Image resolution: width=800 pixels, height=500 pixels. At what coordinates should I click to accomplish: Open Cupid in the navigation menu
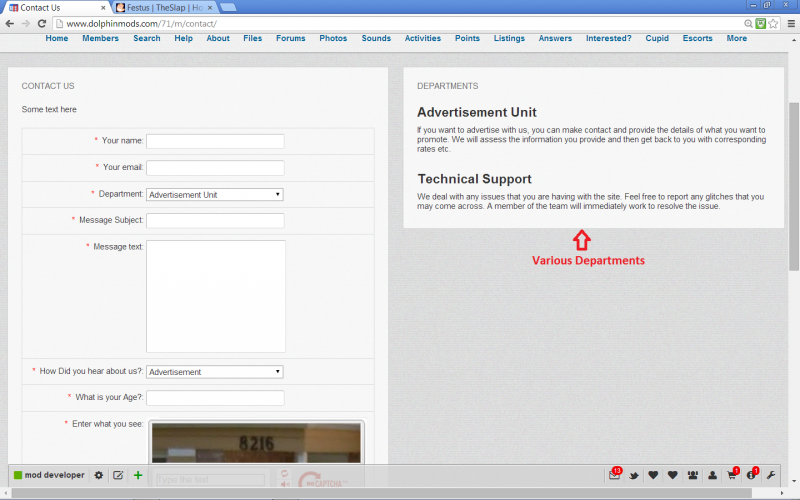(657, 38)
